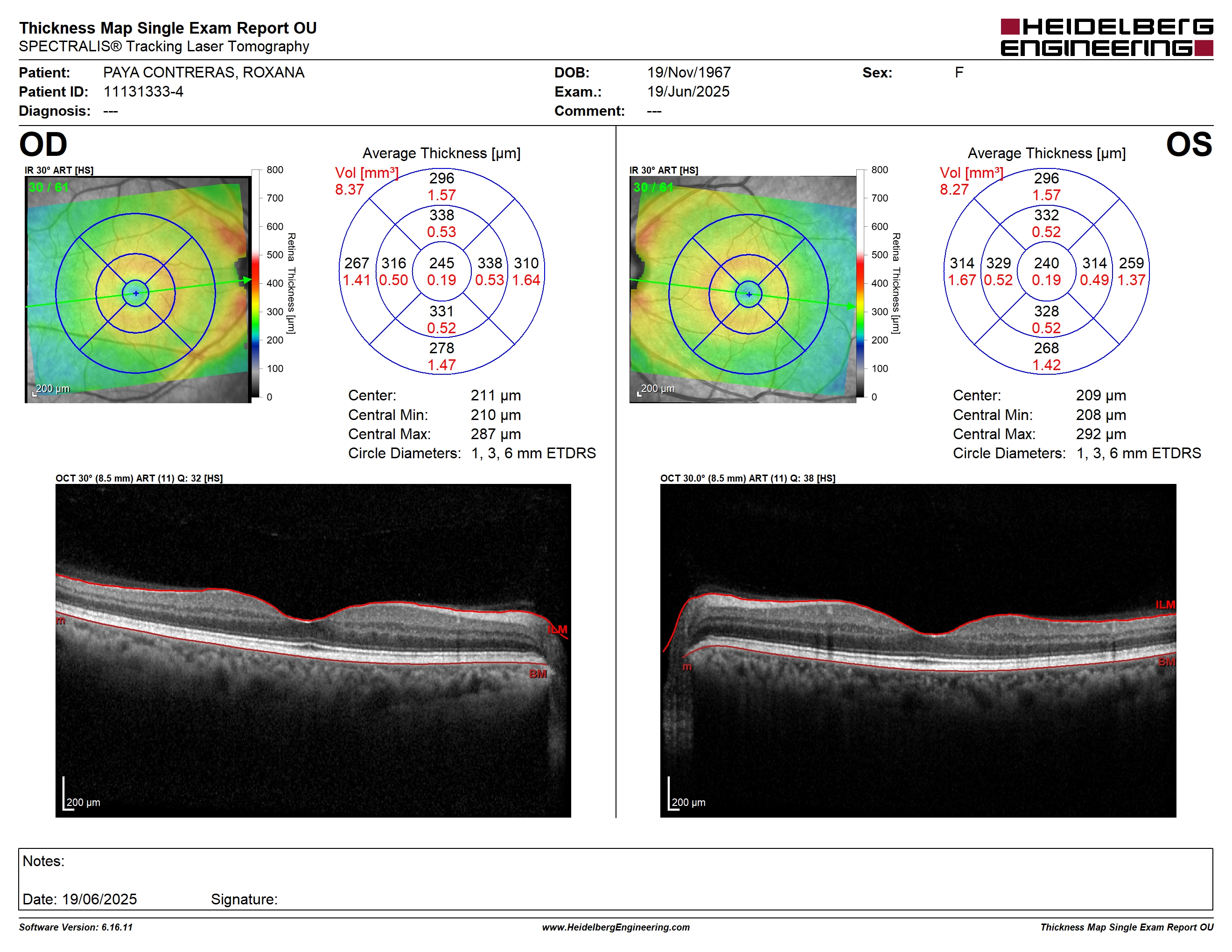This screenshot has width=1232, height=952.
Task: Click the OD infrared fundus thickness map
Action: point(138,289)
